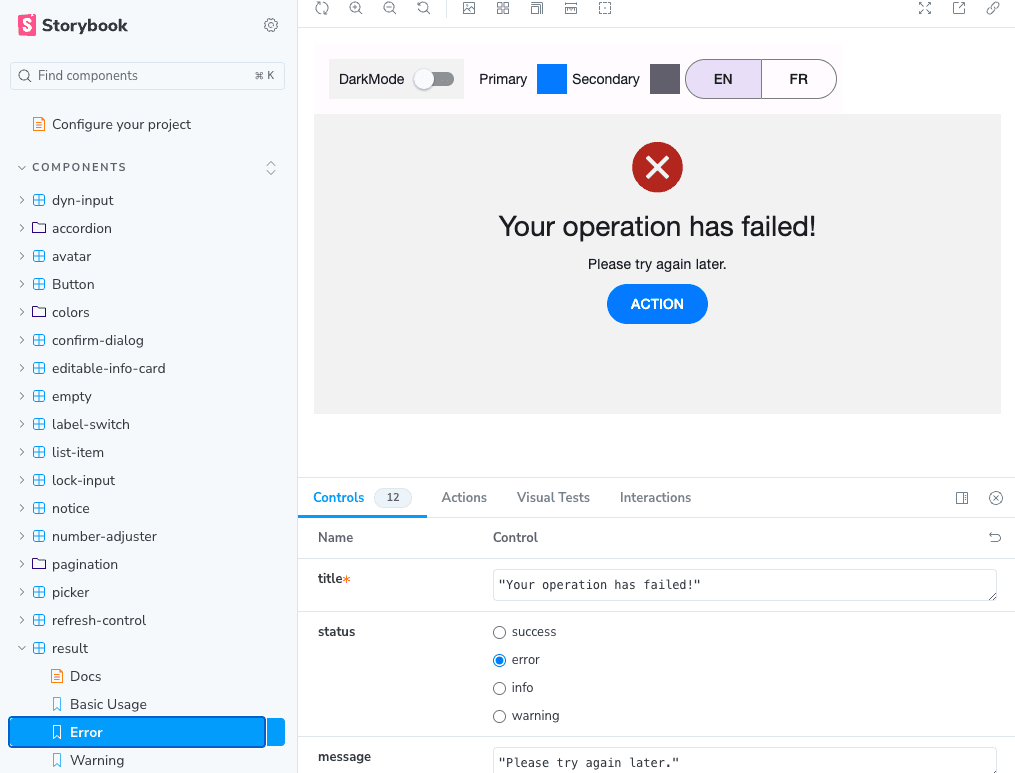Viewport: 1015px width, 773px height.
Task: Go full screen in preview
Action: [925, 8]
